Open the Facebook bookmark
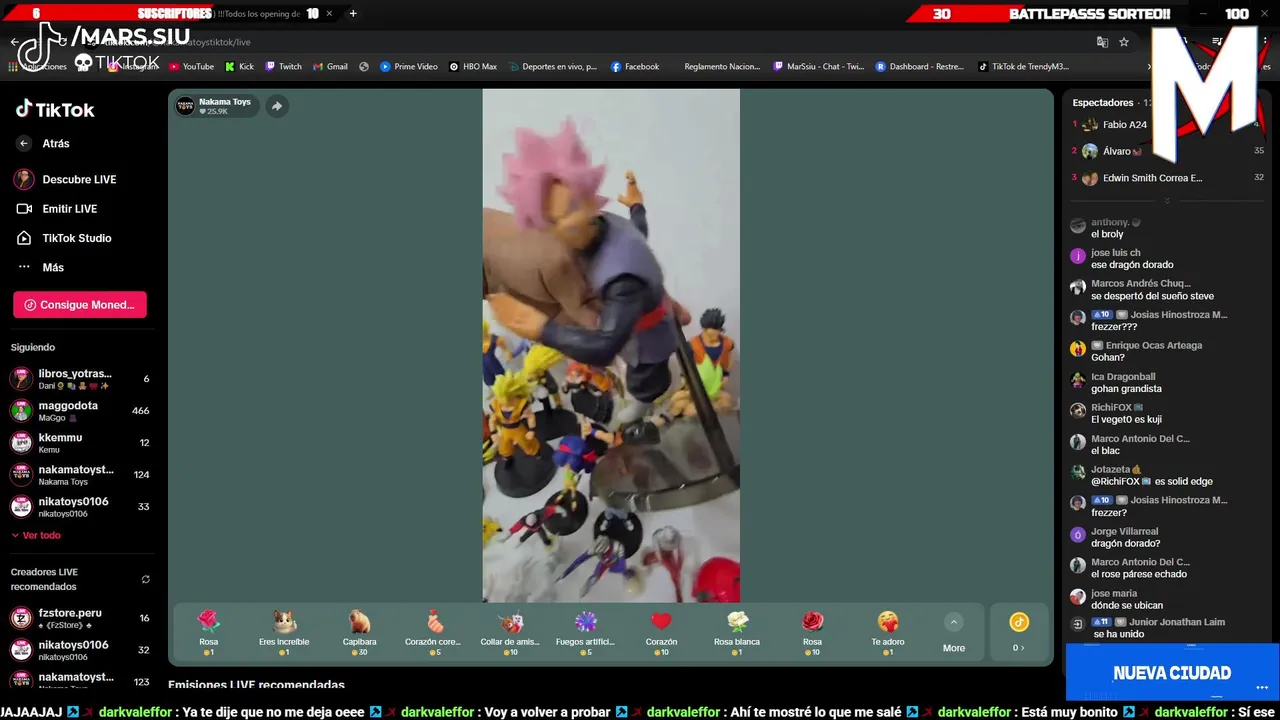1280x720 pixels. (x=635, y=67)
